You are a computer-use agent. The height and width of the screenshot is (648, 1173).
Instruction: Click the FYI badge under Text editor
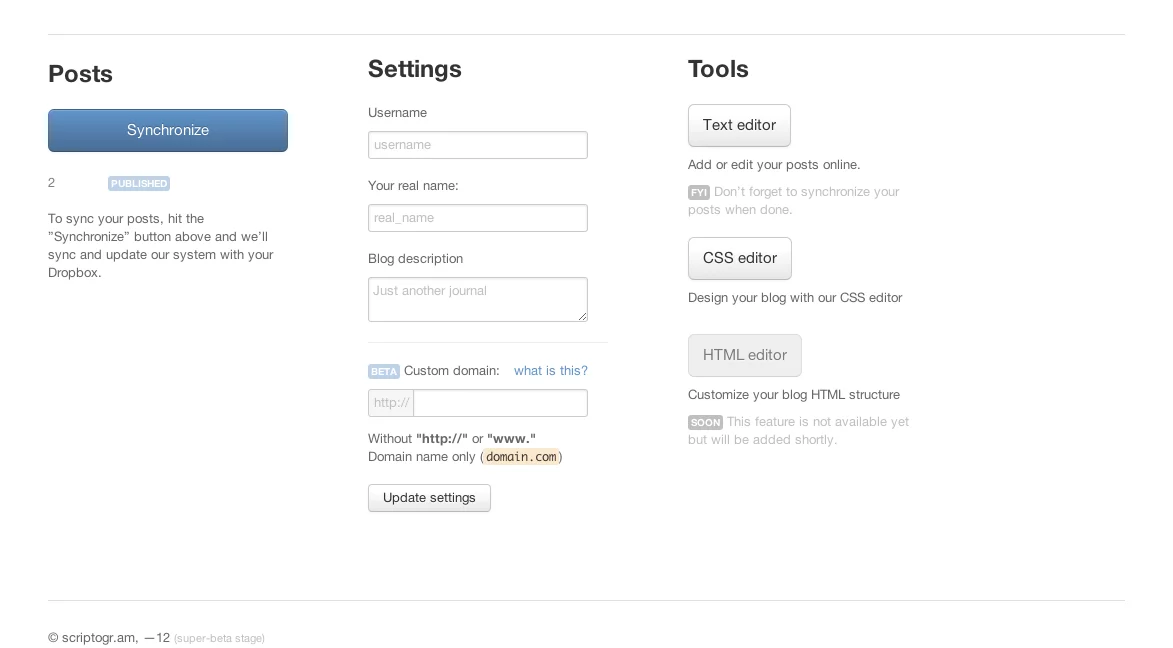[697, 192]
